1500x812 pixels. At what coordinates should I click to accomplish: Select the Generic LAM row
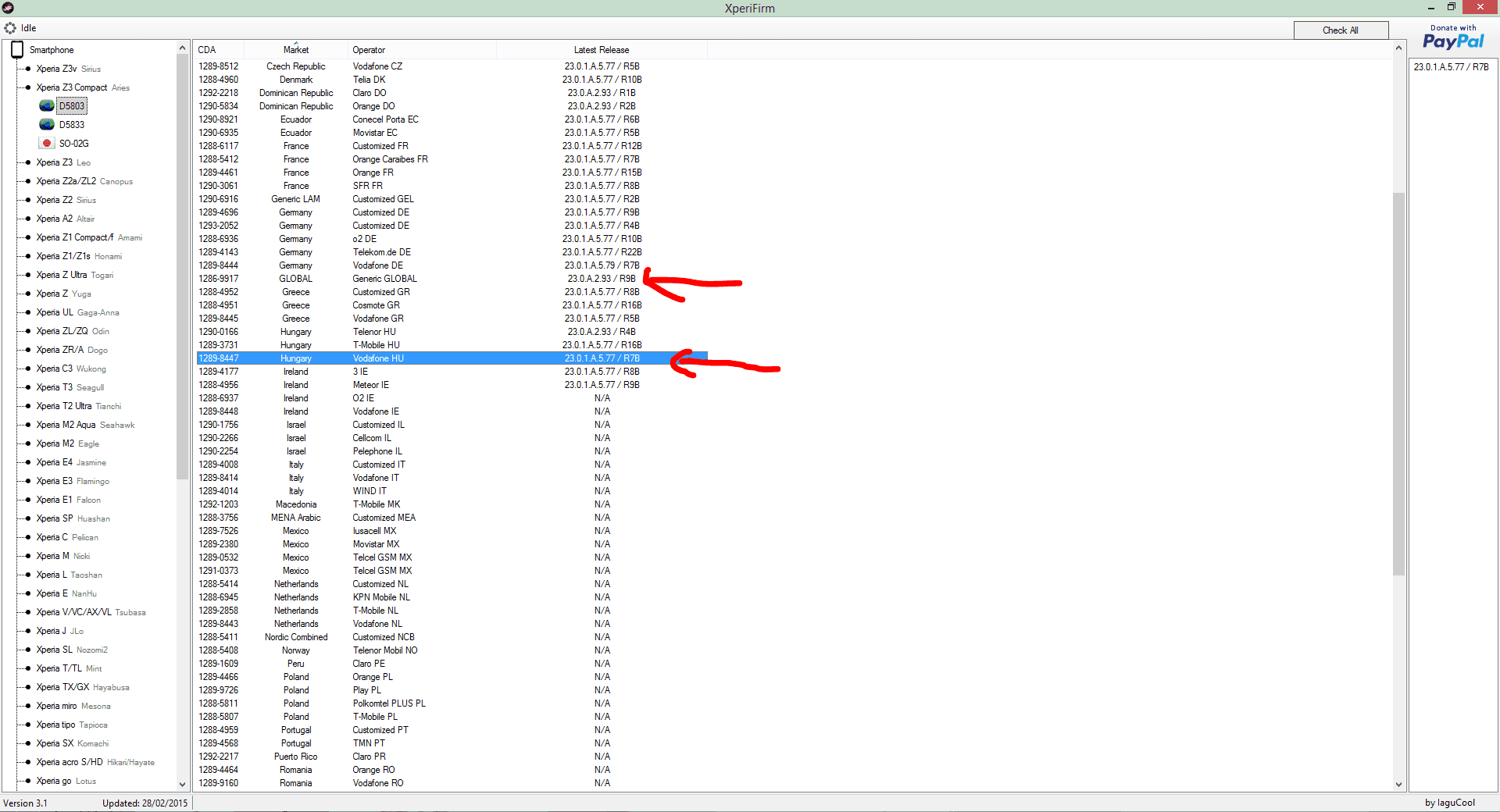(x=452, y=199)
